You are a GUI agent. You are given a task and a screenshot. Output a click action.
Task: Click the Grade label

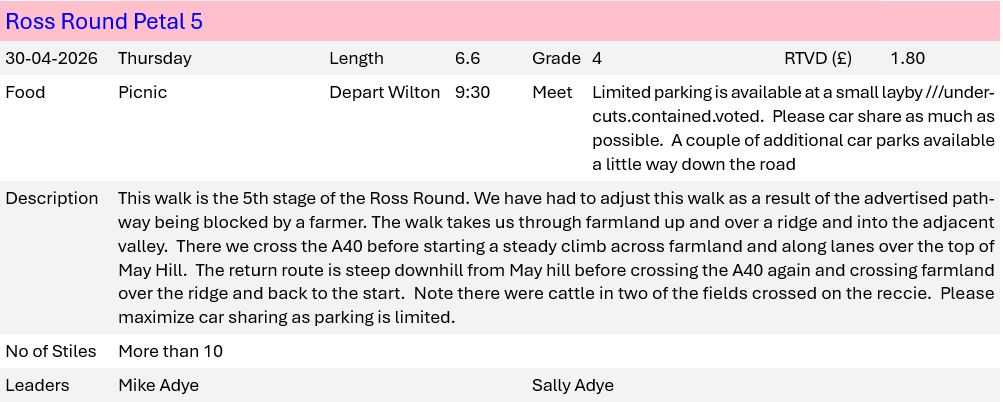click(x=556, y=58)
